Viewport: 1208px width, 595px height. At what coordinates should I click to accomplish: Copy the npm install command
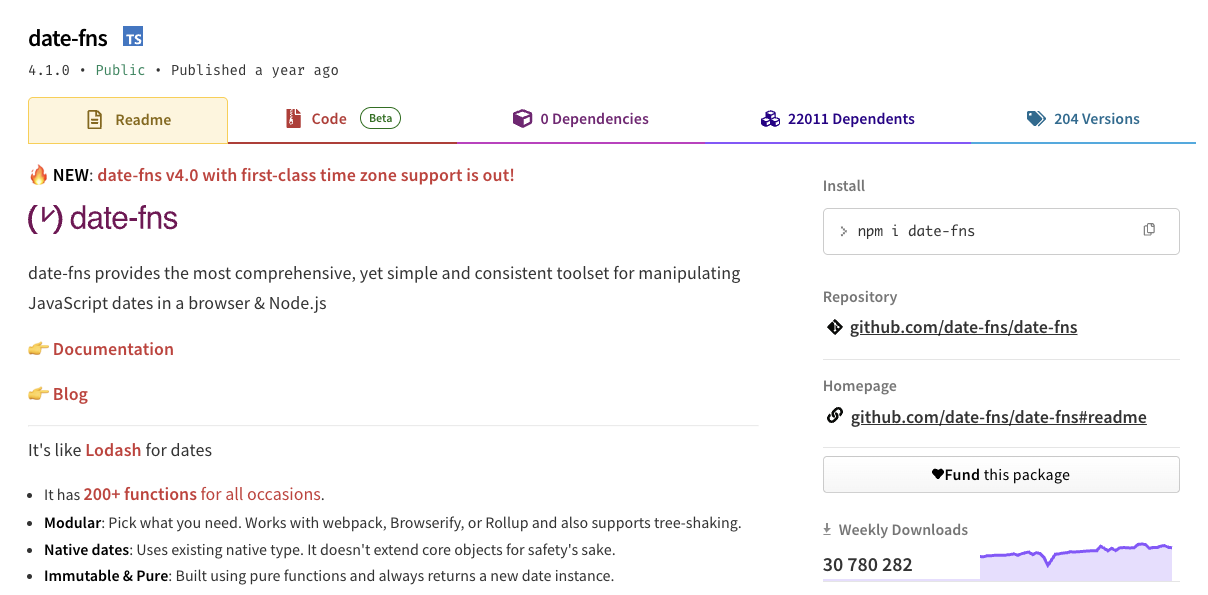(1149, 230)
